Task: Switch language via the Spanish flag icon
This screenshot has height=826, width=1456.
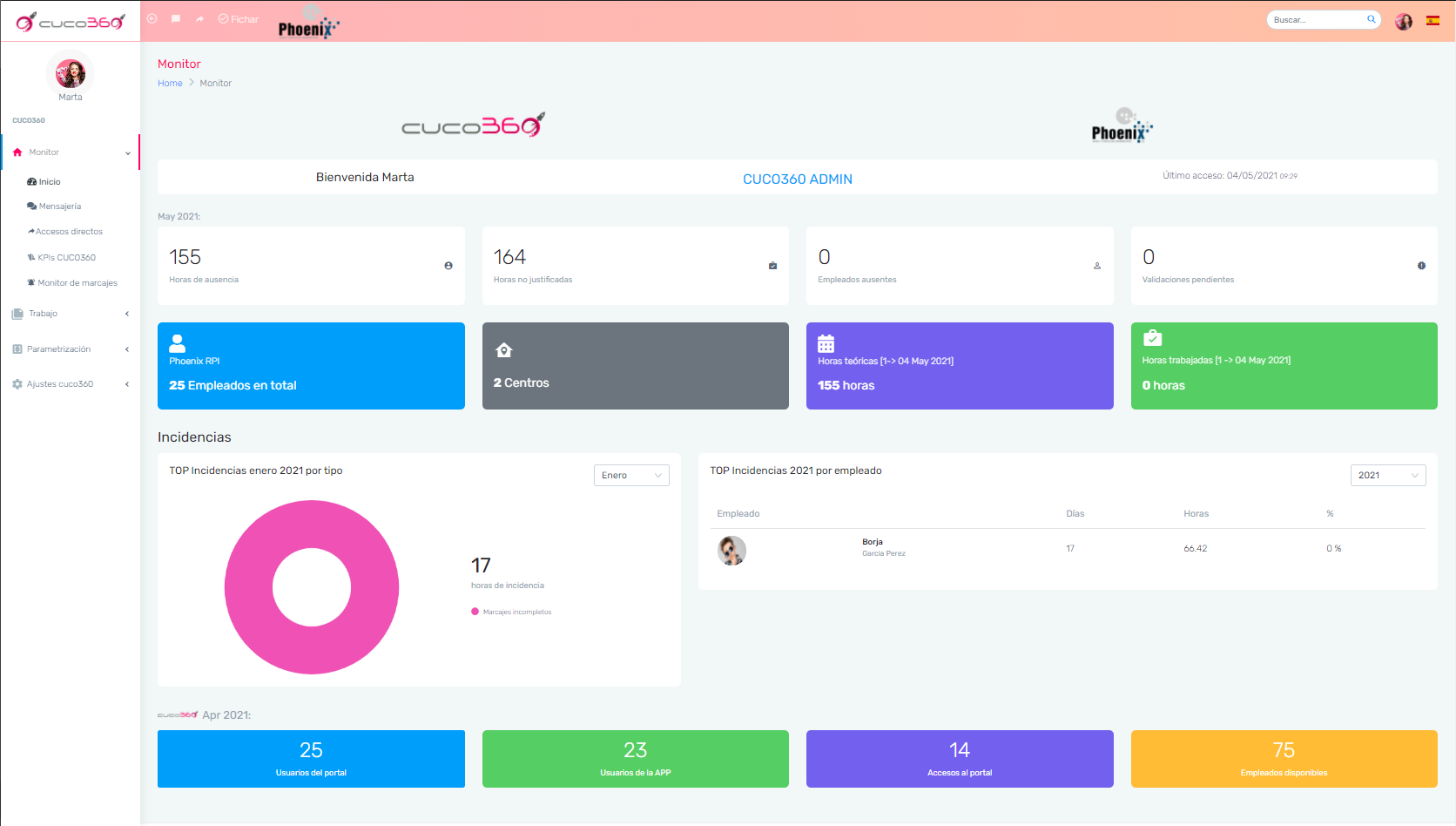Action: [x=1432, y=20]
